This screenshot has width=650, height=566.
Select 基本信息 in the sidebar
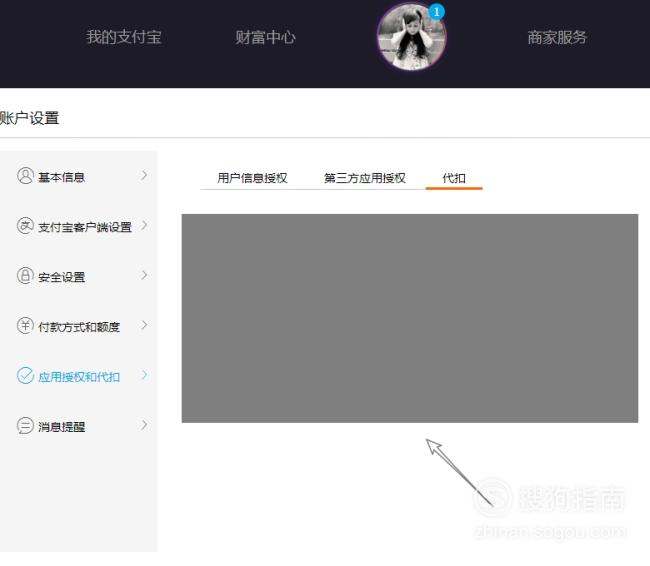click(x=61, y=177)
